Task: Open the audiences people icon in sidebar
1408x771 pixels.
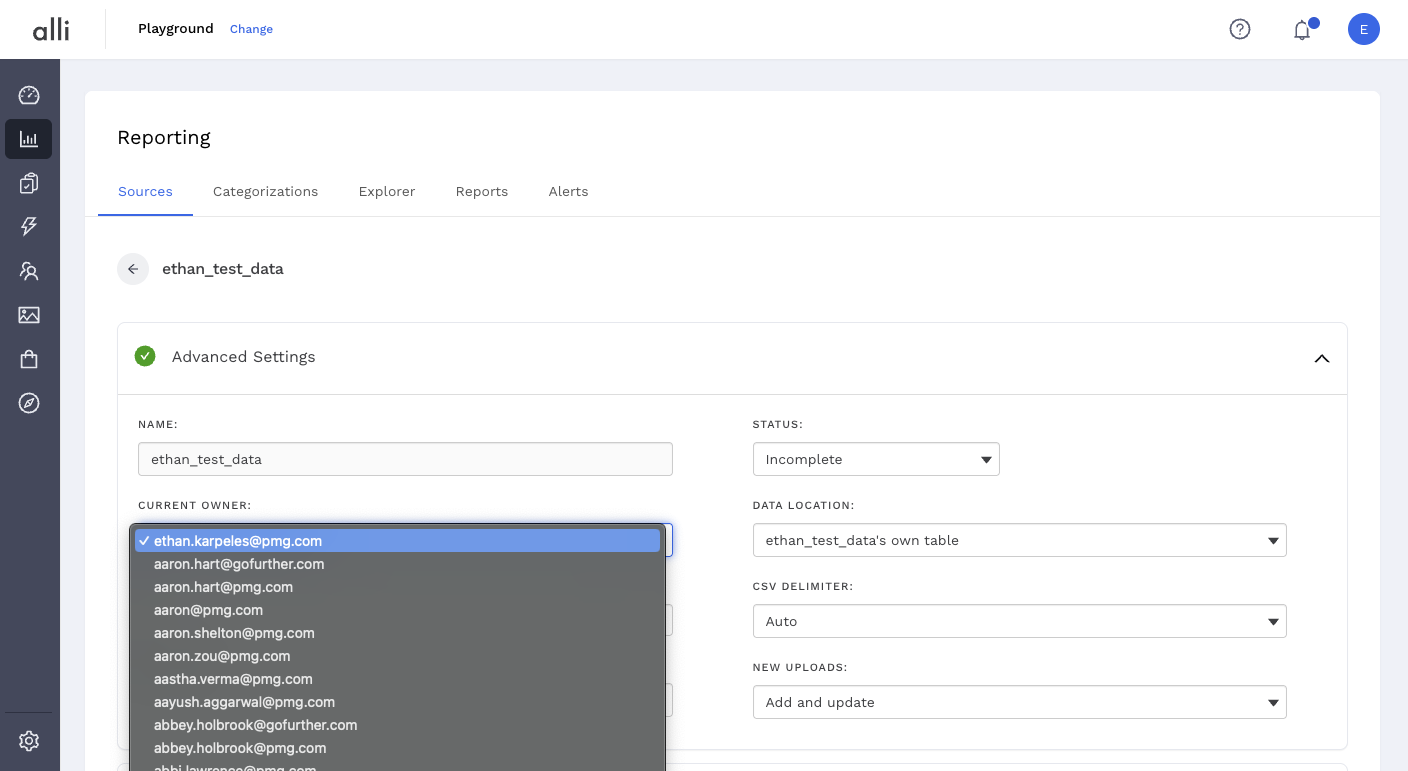Action: (x=29, y=271)
